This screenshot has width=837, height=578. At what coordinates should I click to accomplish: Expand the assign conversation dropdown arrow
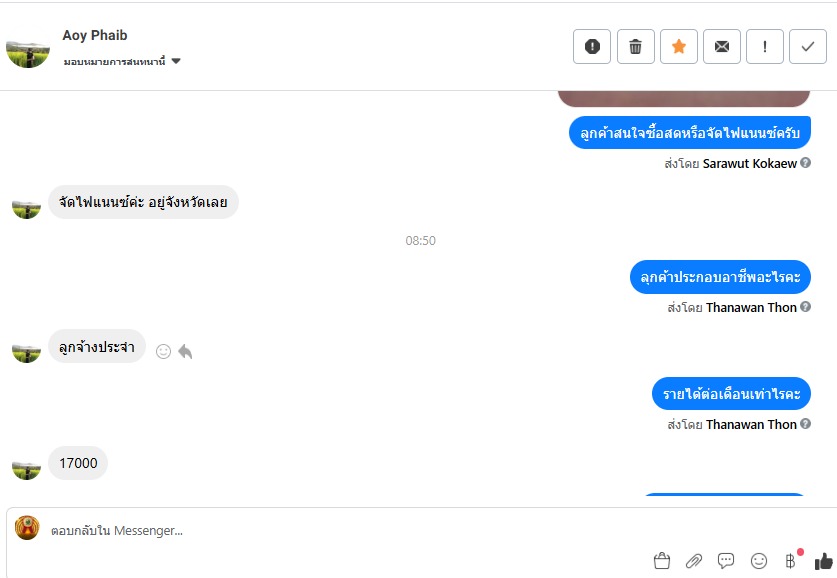[176, 61]
